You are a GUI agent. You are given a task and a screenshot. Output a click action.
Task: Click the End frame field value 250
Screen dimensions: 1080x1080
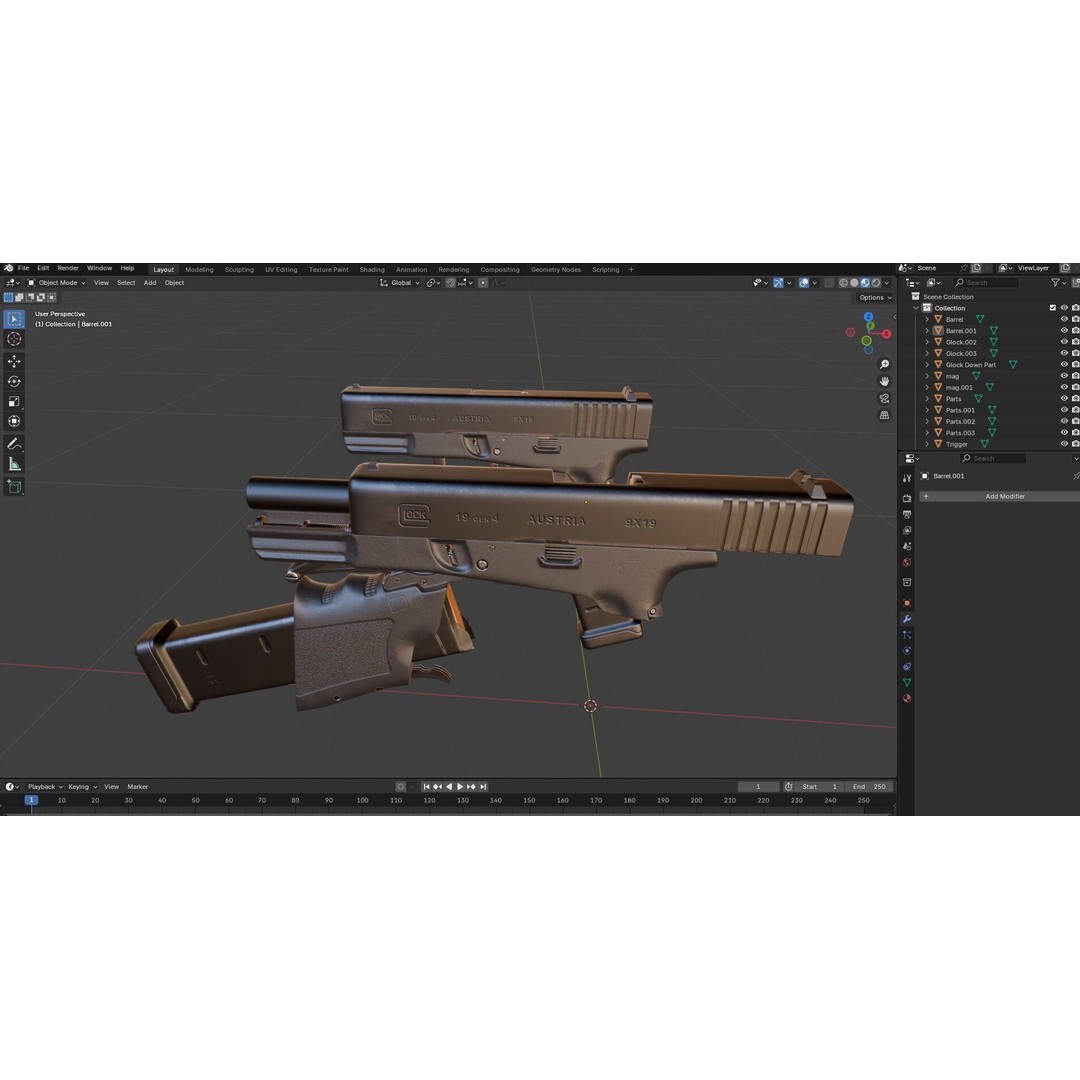[870, 787]
